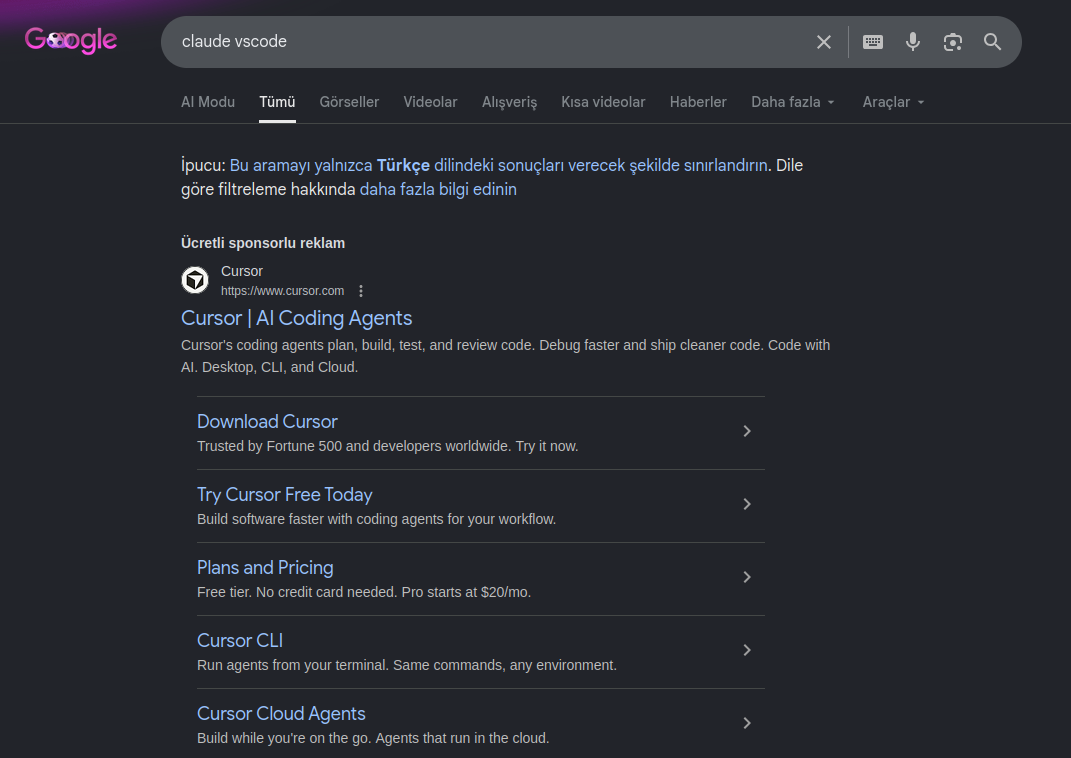
Task: Open the Google logo homepage link
Action: (71, 41)
